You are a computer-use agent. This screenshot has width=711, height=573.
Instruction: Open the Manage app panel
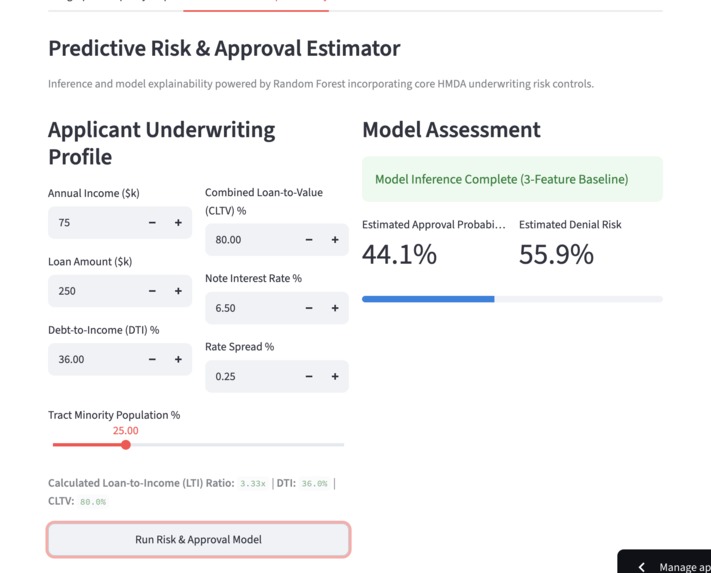coord(664,562)
